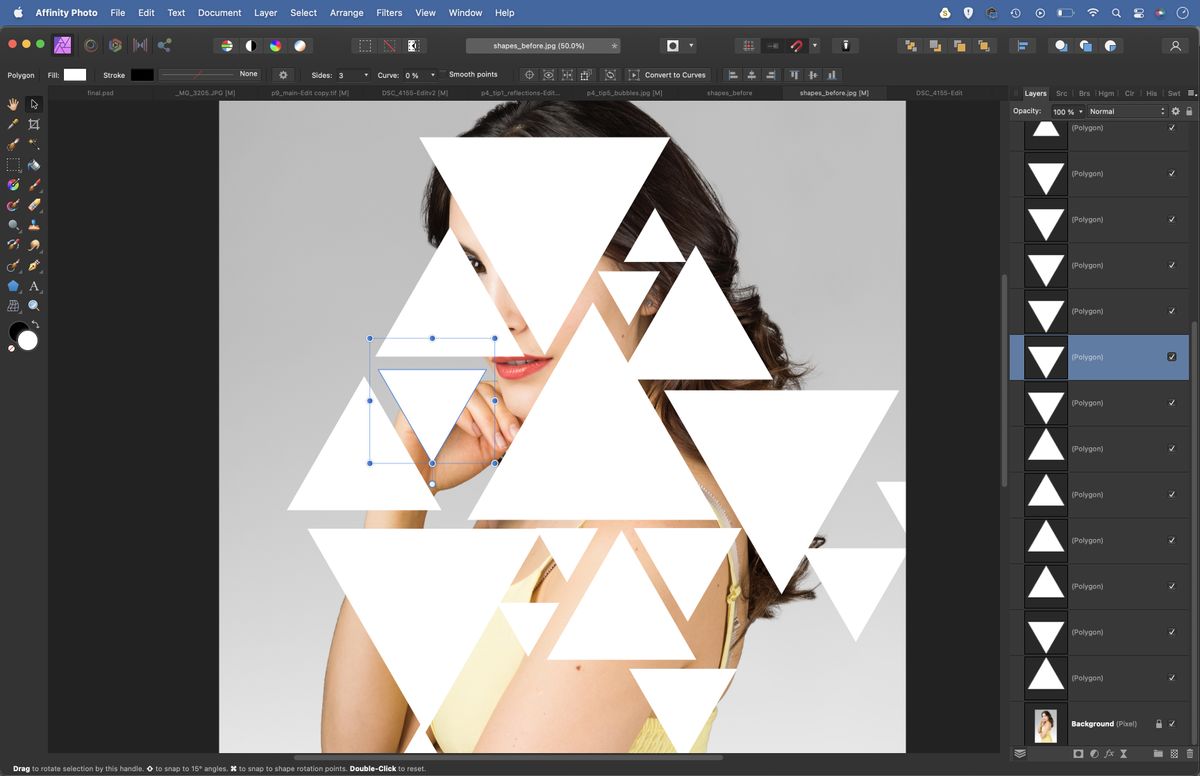Pick the Zoom tool in the toolbar

(33, 306)
